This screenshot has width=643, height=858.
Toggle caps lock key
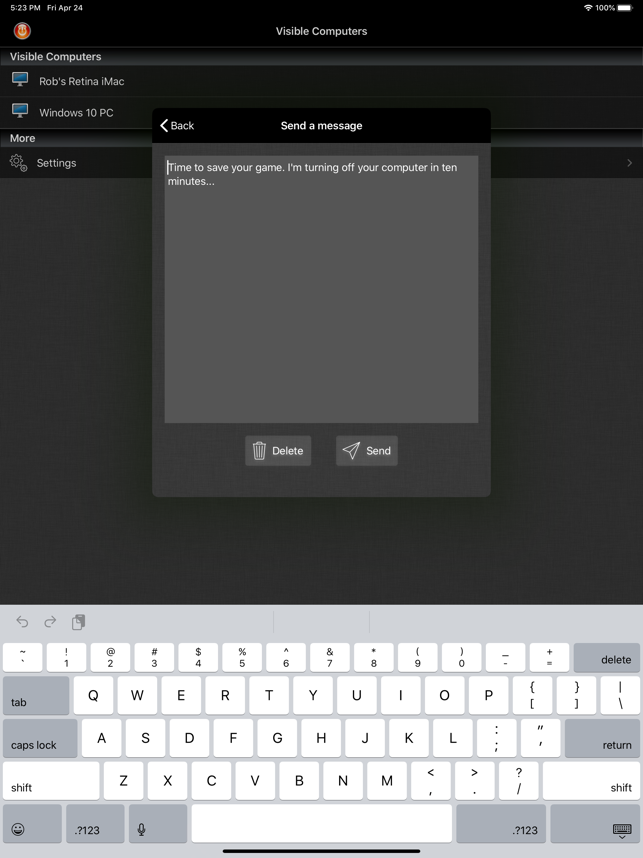40,739
